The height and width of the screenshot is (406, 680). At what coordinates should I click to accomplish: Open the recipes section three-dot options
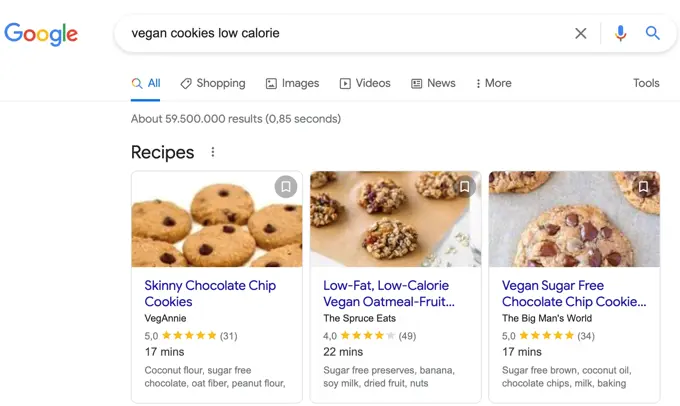[x=212, y=152]
